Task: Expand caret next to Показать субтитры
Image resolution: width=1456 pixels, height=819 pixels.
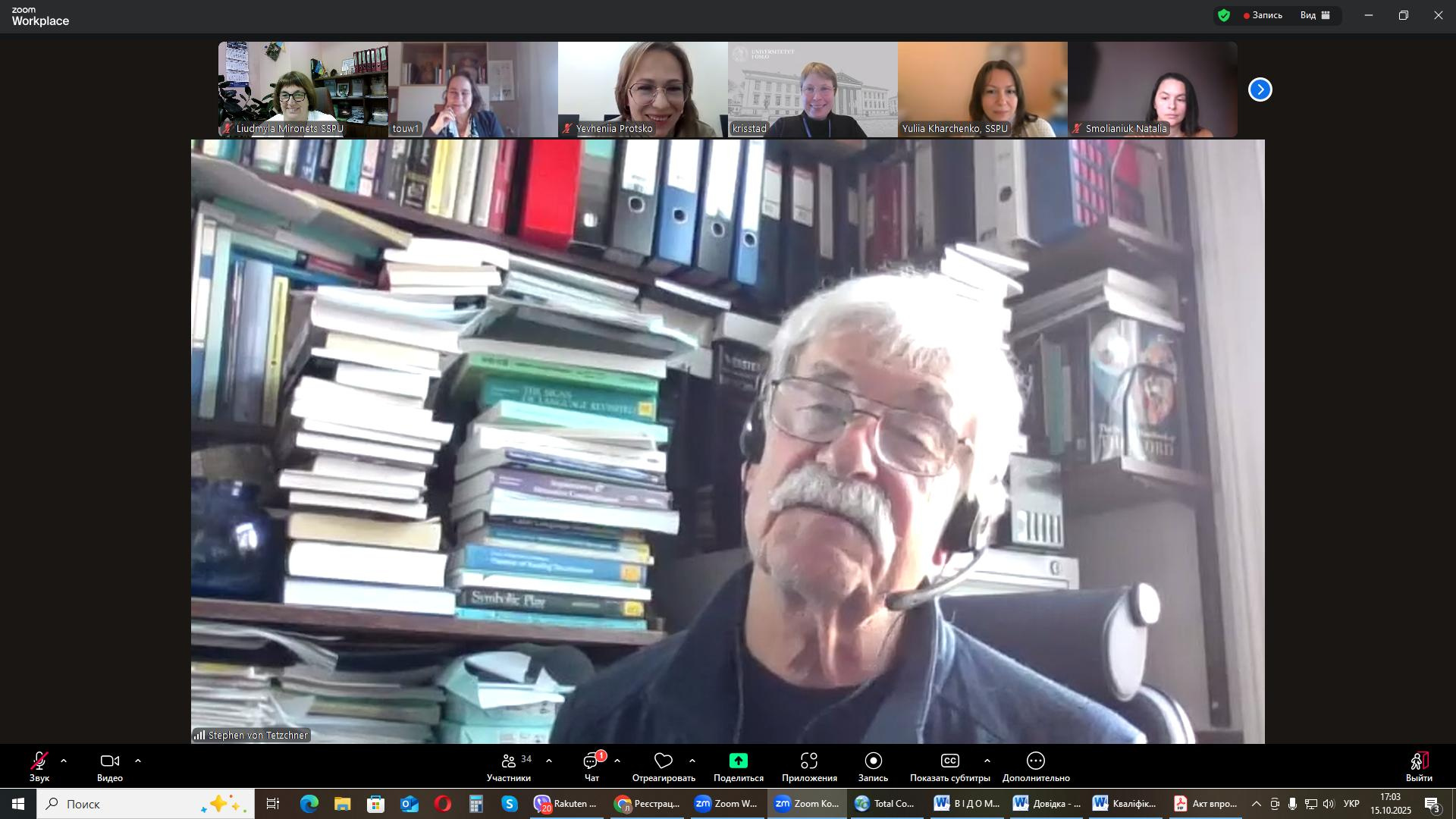Action: tap(987, 761)
